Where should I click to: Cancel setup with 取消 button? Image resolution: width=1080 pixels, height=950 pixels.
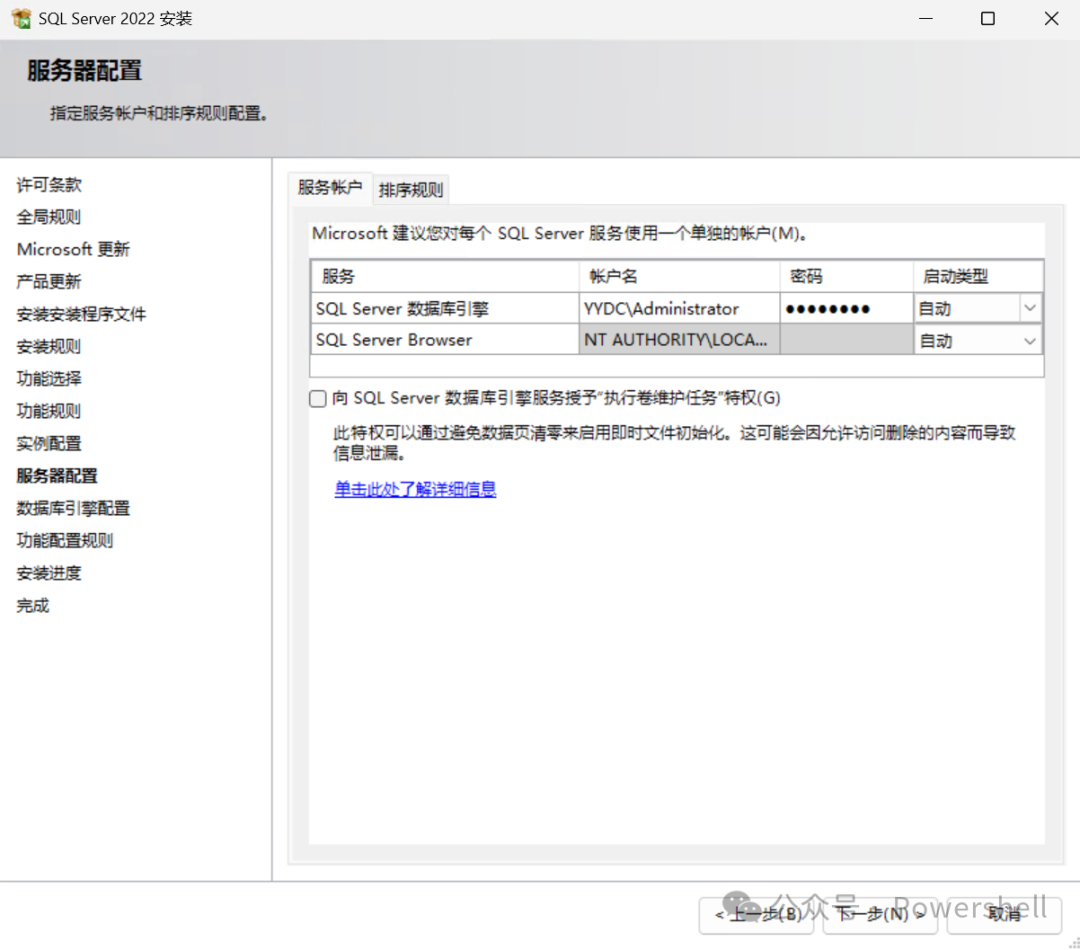pyautogui.click(x=1004, y=915)
